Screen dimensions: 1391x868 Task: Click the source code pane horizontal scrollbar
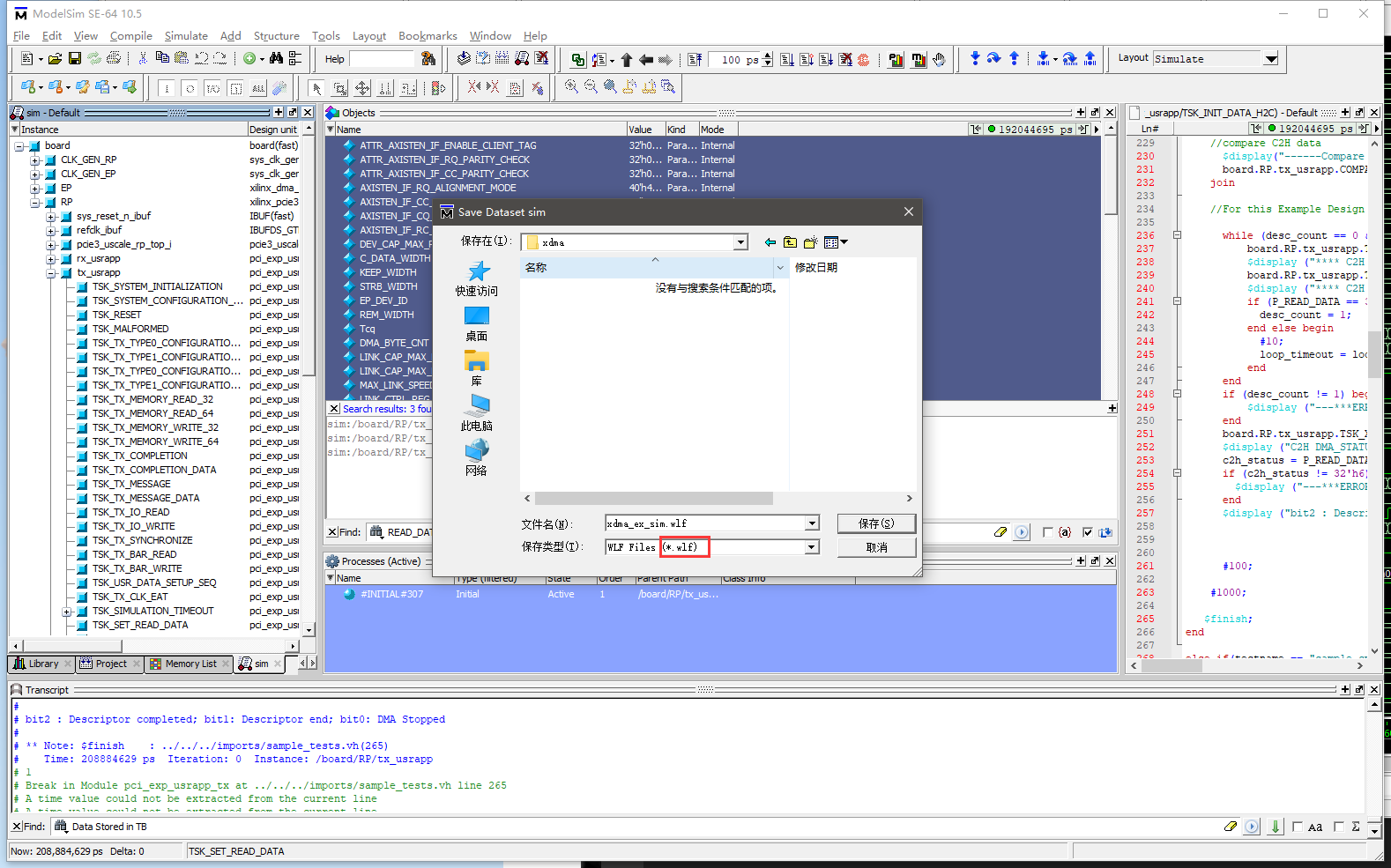tap(1172, 665)
